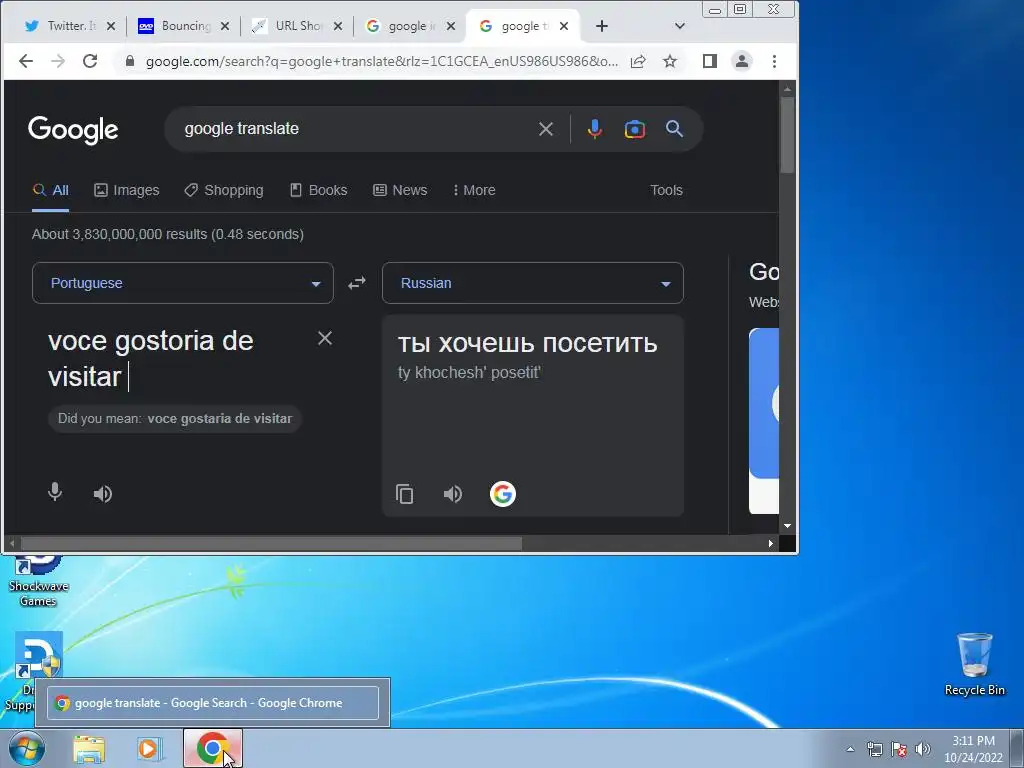Go back with the browser back arrow

pyautogui.click(x=25, y=61)
